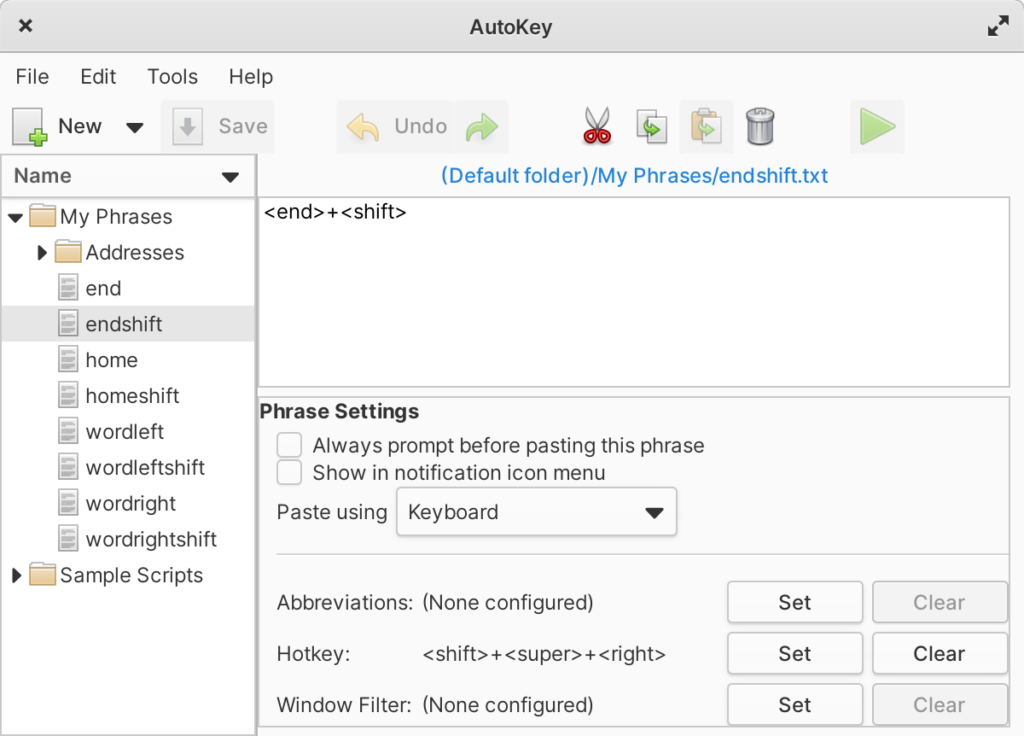This screenshot has width=1024, height=736.
Task: Click inside the phrase text editor
Action: pyautogui.click(x=634, y=293)
